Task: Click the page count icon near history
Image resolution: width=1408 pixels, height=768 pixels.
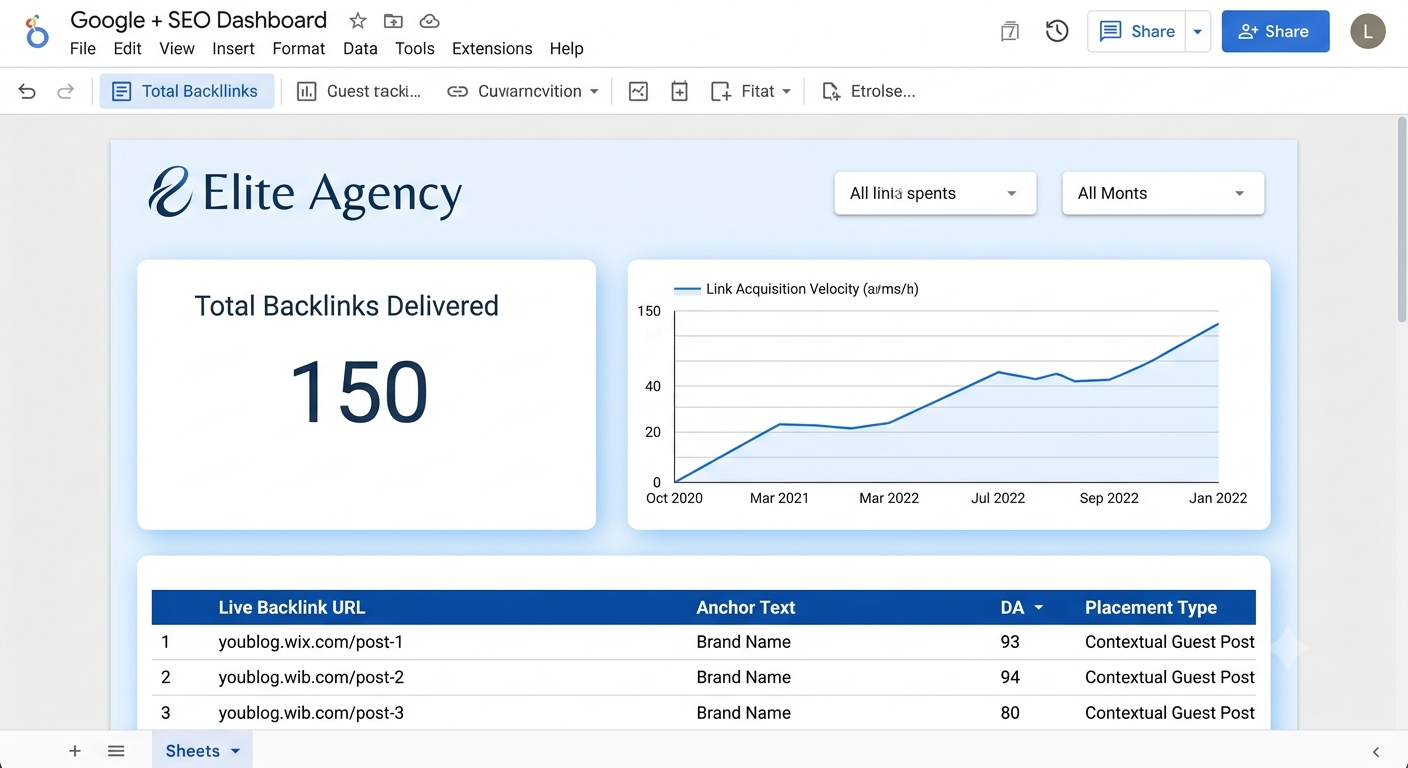Action: coord(1010,32)
